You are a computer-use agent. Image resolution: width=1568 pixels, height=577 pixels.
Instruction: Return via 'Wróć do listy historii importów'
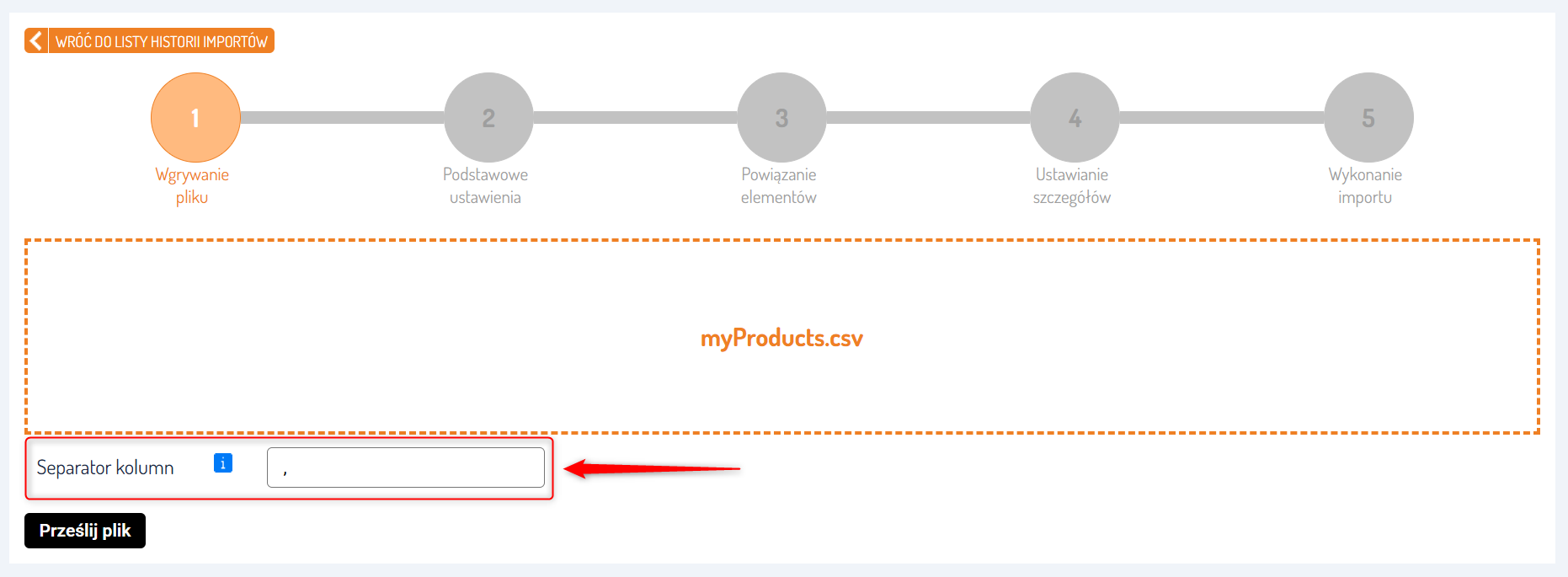point(161,41)
